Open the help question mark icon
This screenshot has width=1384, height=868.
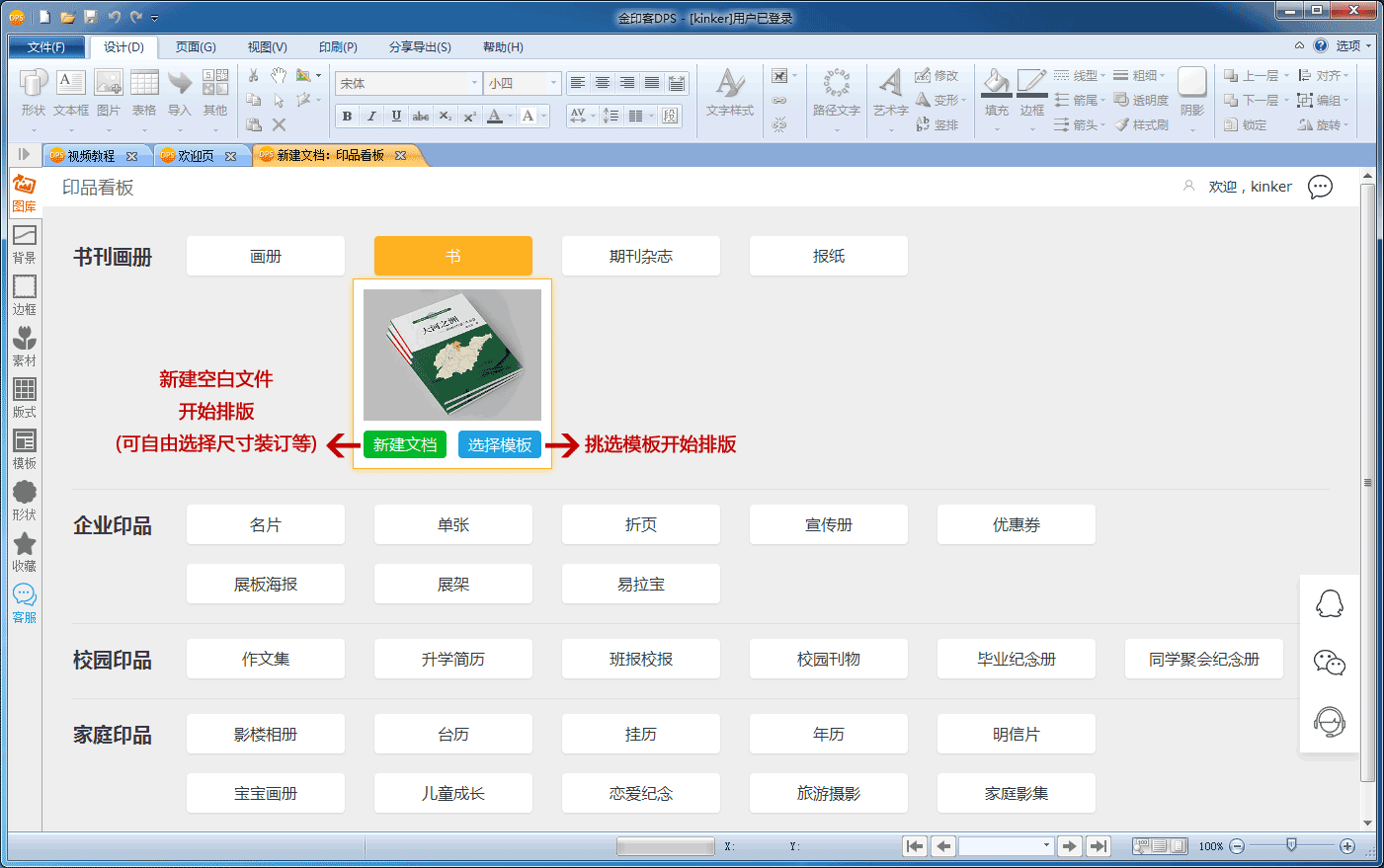pyautogui.click(x=1321, y=45)
